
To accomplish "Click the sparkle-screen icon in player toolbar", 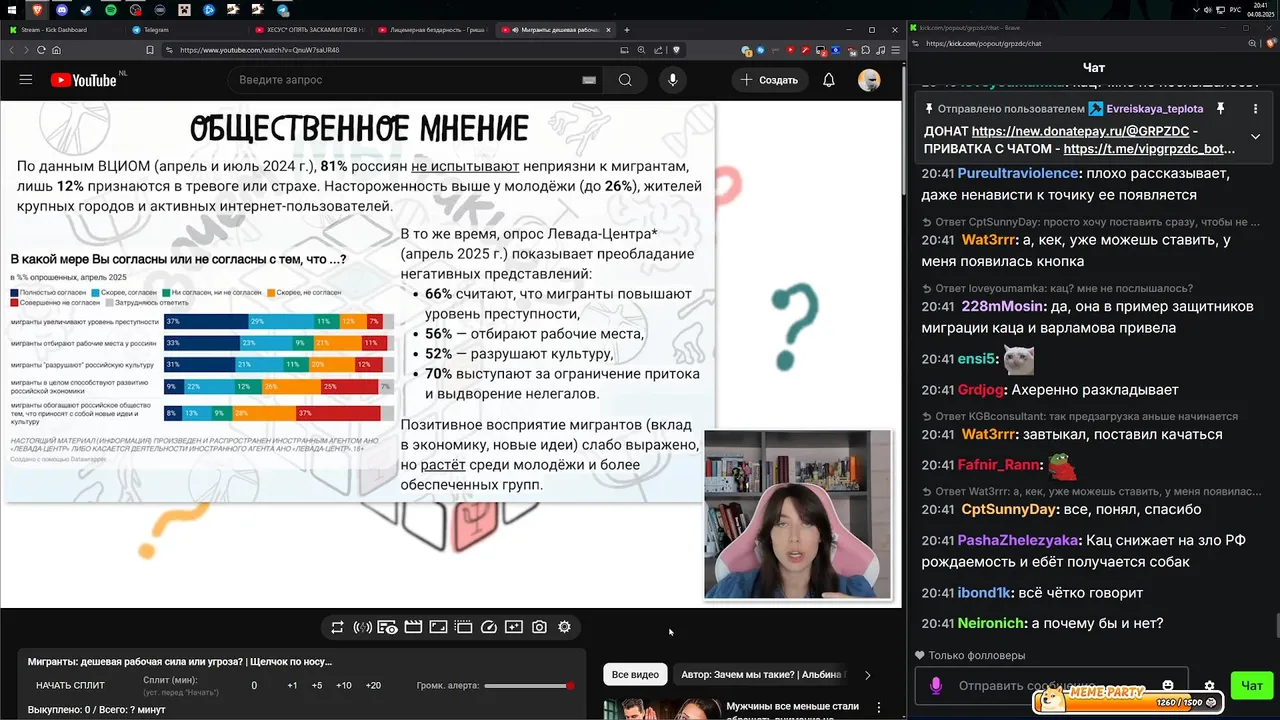I will click(514, 627).
